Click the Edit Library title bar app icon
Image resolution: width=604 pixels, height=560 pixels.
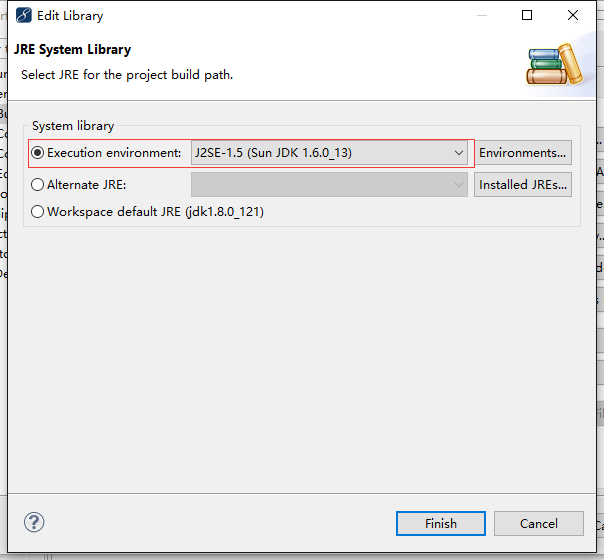point(23,15)
